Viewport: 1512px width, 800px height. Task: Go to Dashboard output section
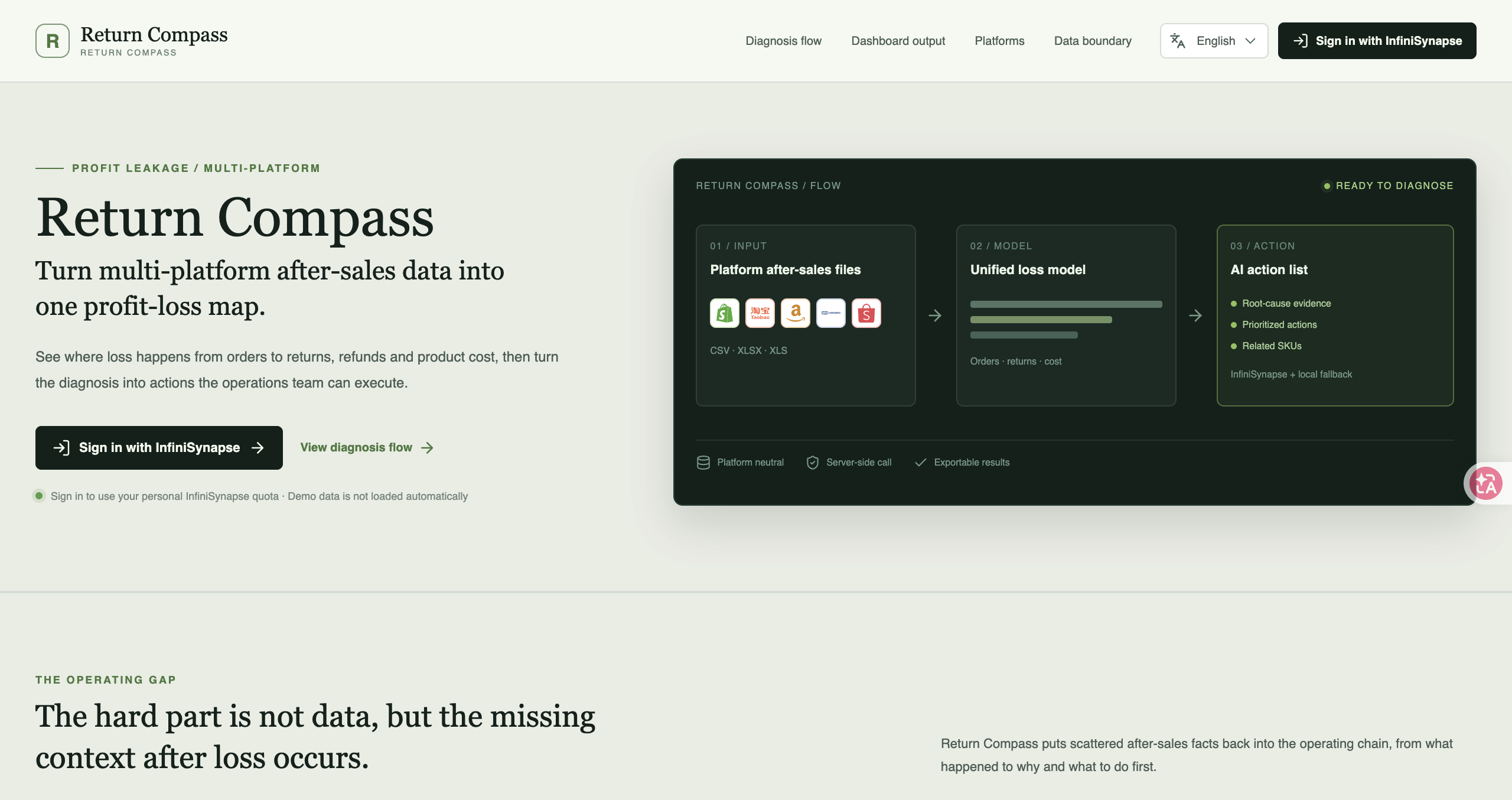pos(898,41)
